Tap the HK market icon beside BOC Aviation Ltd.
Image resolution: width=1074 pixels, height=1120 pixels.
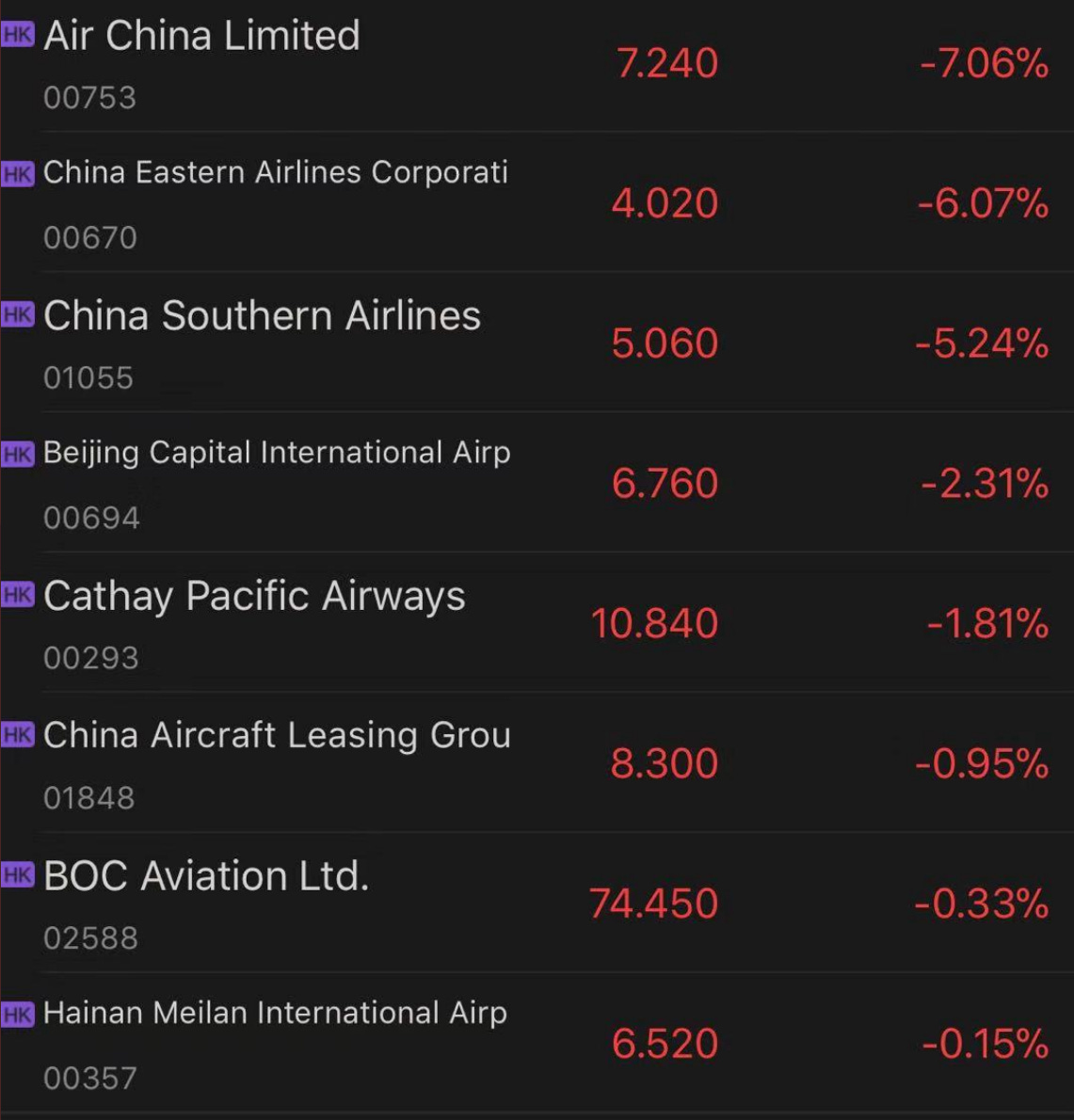(x=18, y=874)
